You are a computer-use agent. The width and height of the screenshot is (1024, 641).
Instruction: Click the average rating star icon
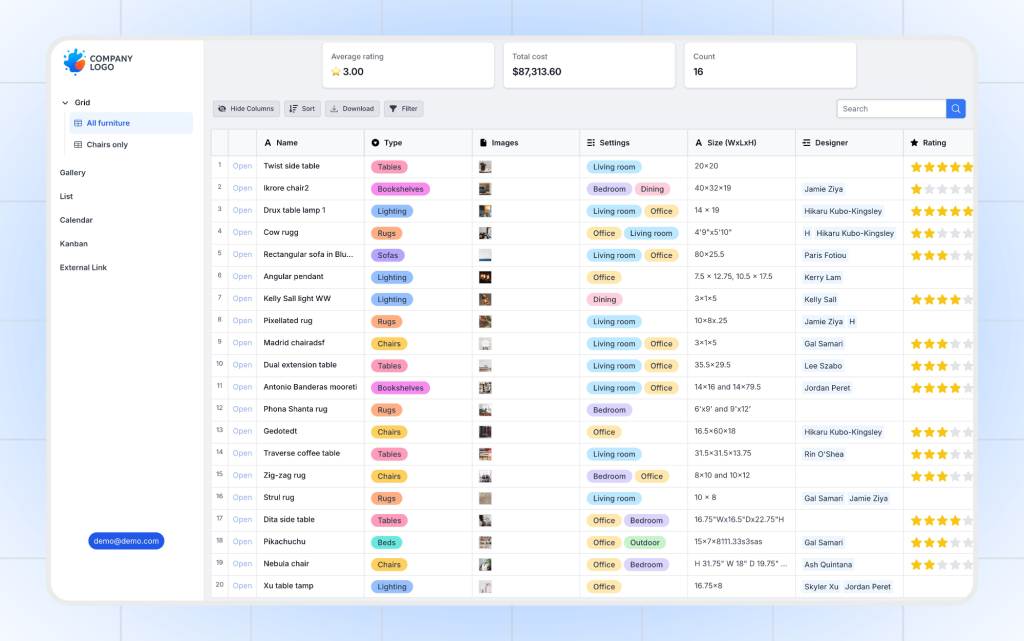(336, 71)
